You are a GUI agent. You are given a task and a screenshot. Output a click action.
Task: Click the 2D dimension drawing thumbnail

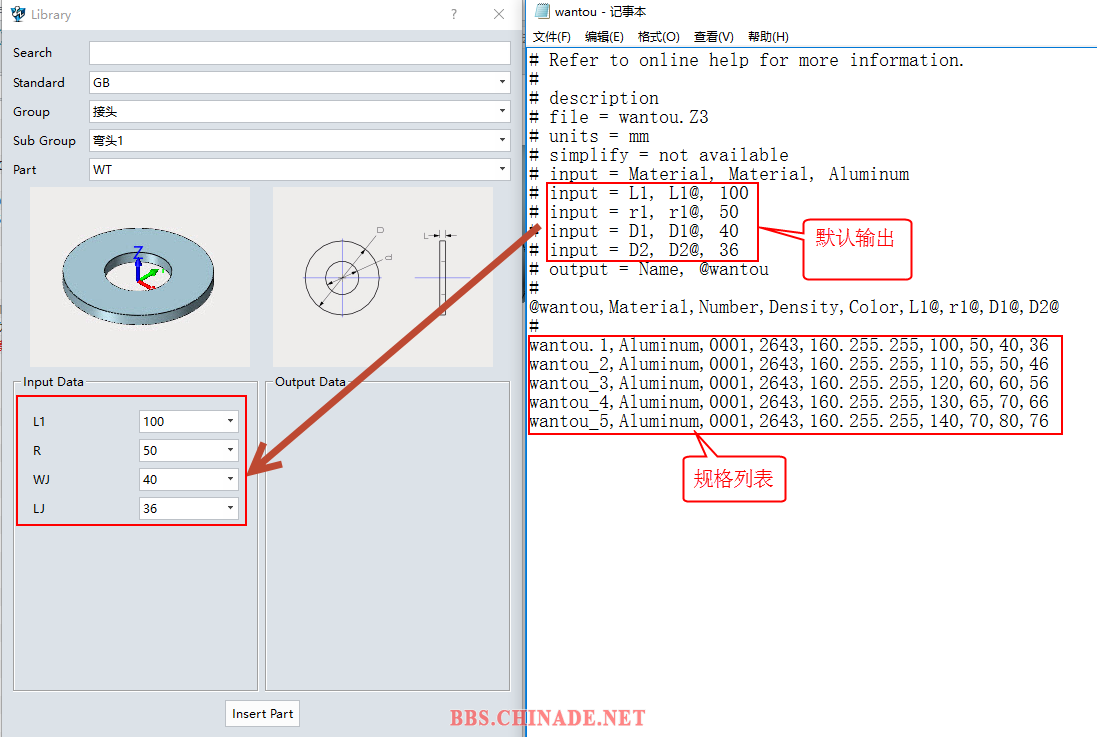click(383, 277)
